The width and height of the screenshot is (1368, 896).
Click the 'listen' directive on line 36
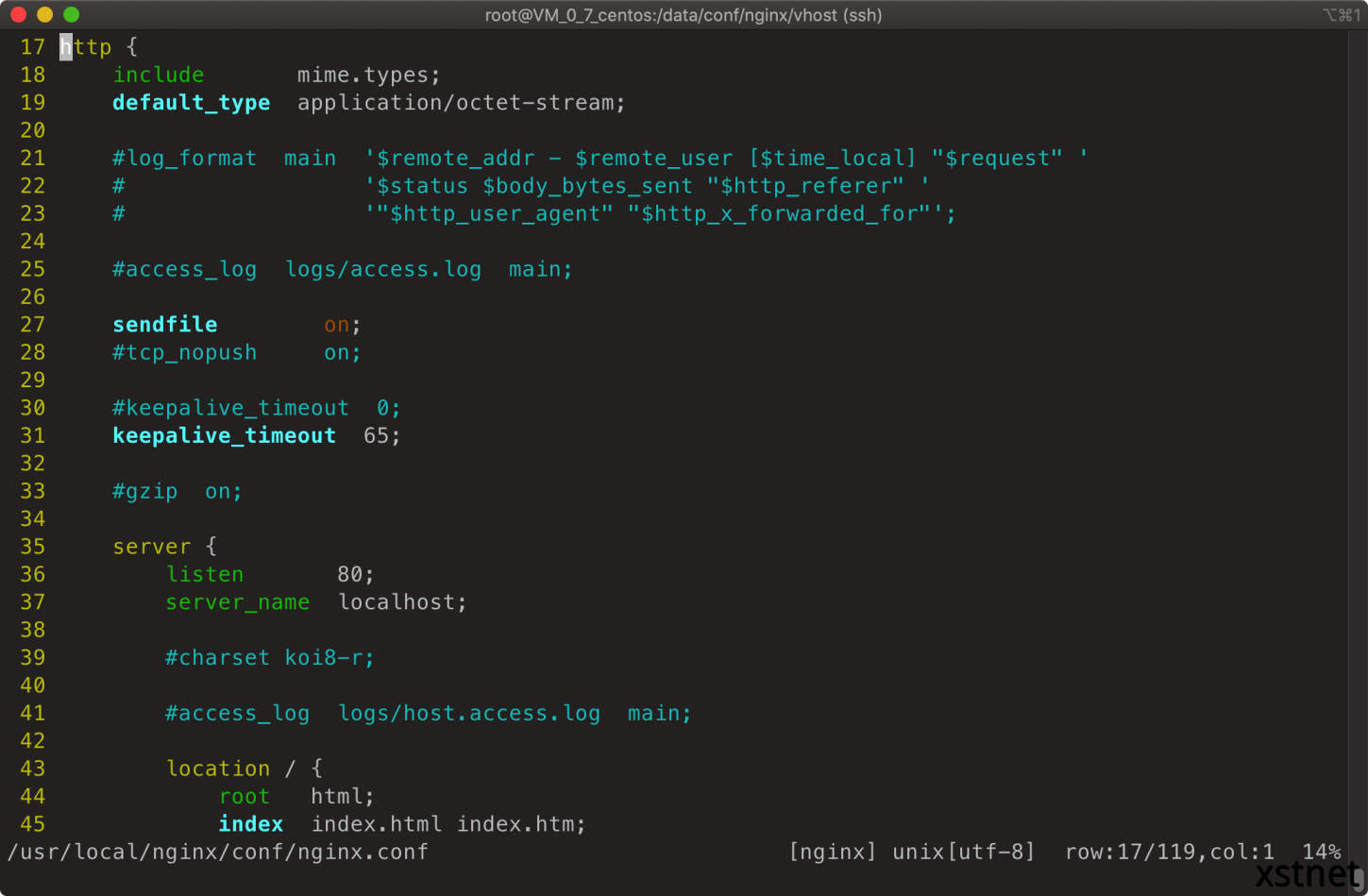pyautogui.click(x=205, y=574)
